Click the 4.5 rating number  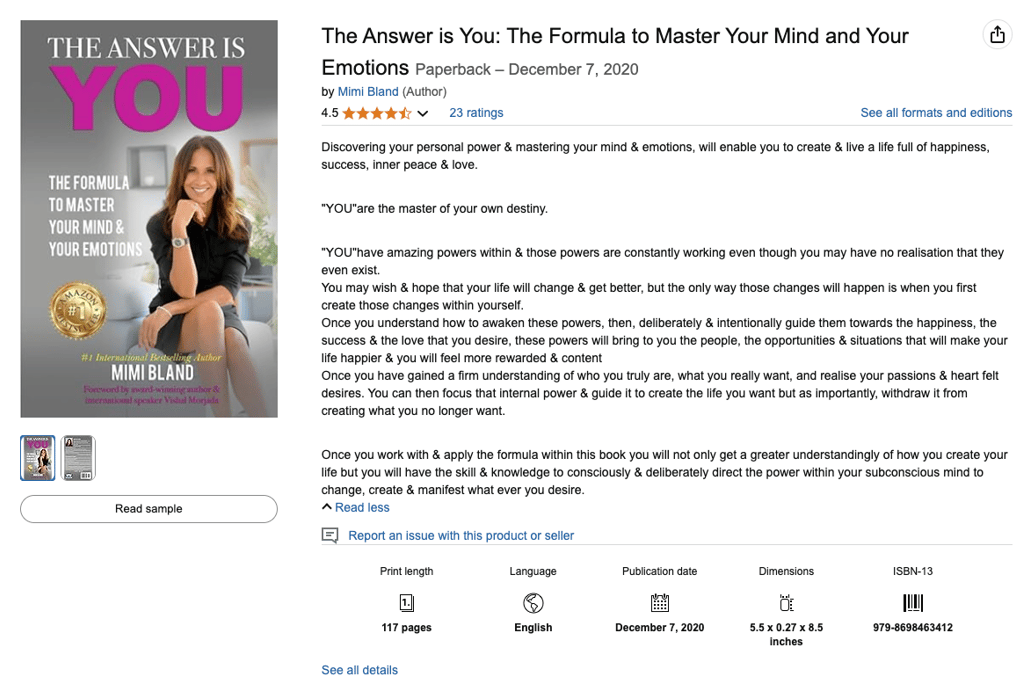coord(330,113)
